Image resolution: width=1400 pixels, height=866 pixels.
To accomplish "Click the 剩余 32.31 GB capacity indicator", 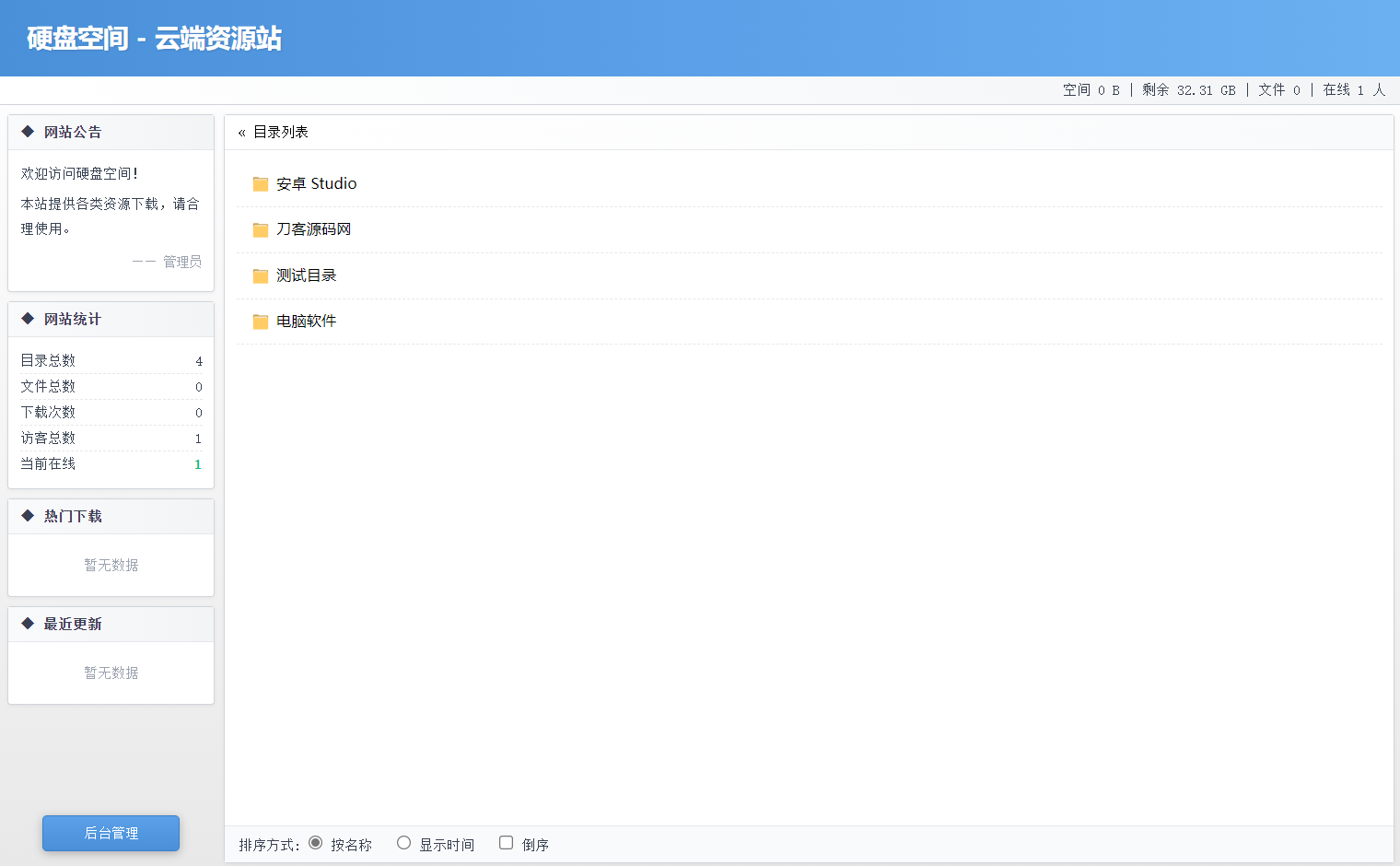I will (1190, 89).
